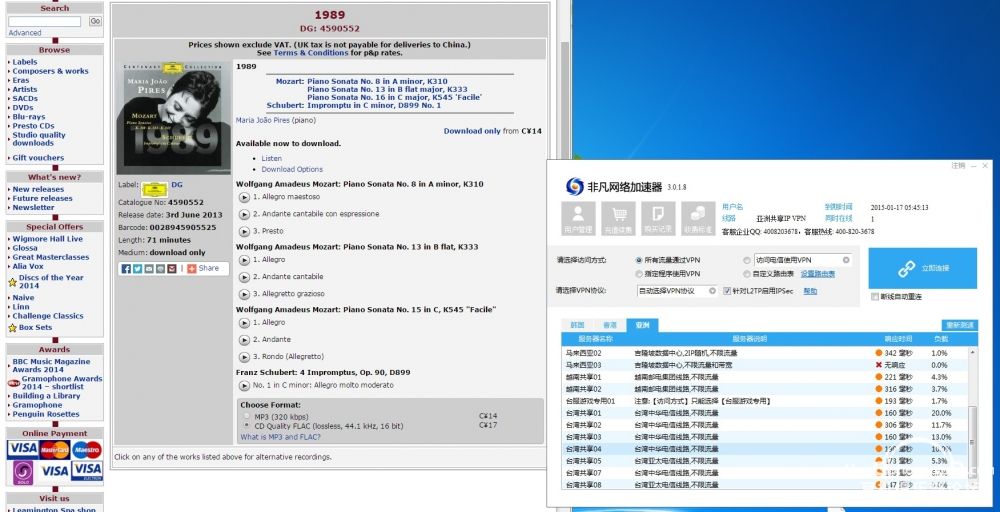Select the 马来西亚02 server row
The width and height of the screenshot is (1000, 512).
tap(765, 353)
